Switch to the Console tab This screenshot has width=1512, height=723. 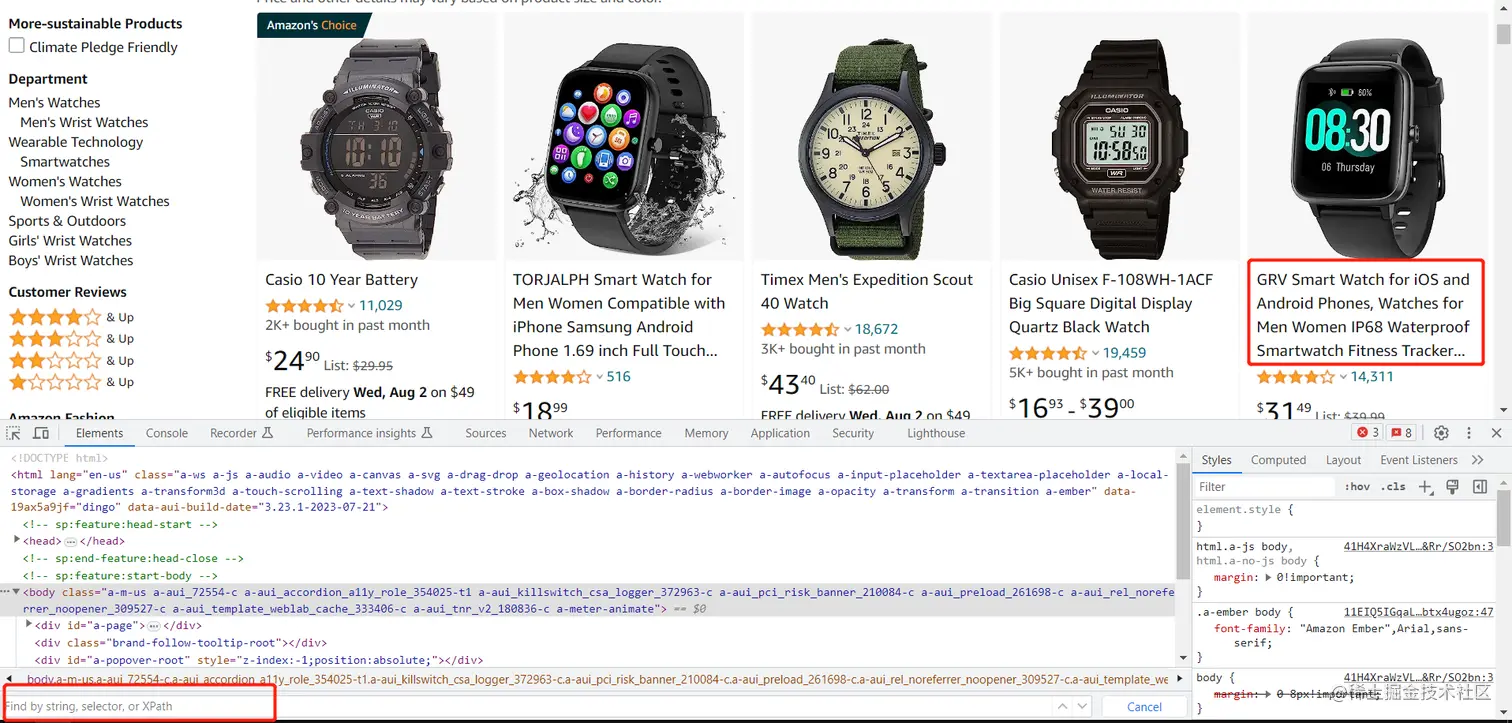[x=167, y=433]
